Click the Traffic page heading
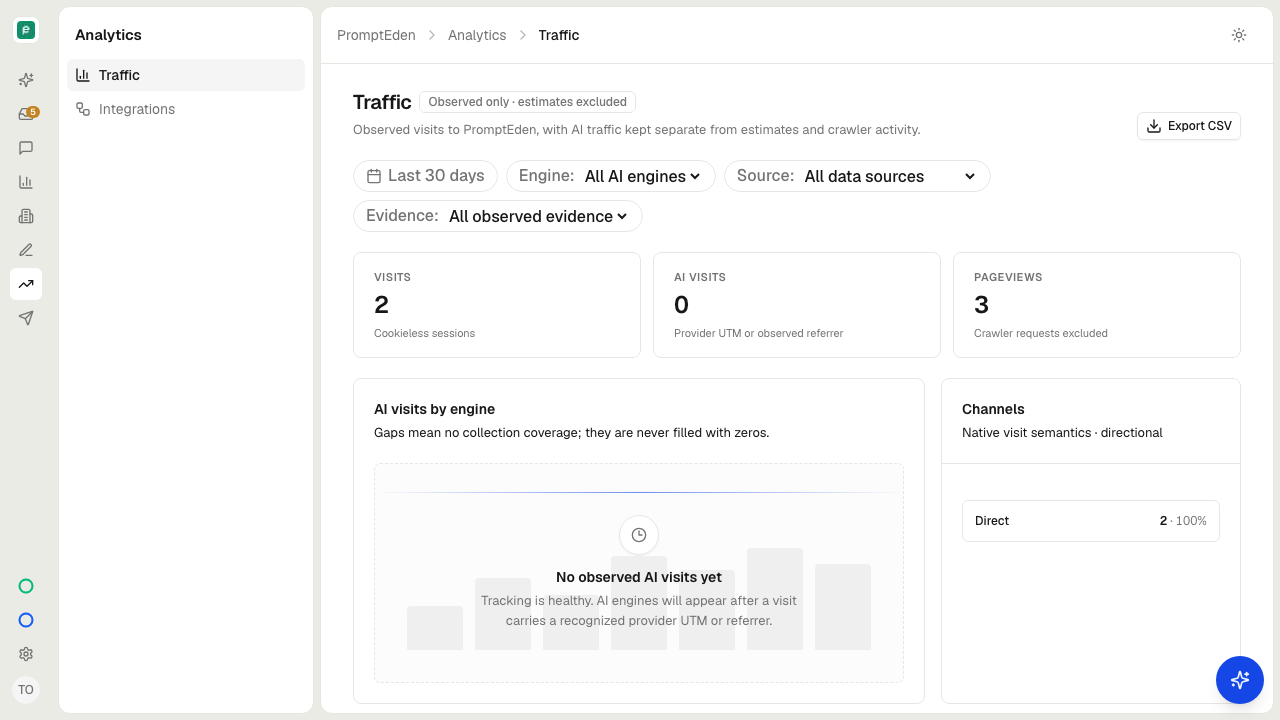The height and width of the screenshot is (720, 1280). [382, 102]
